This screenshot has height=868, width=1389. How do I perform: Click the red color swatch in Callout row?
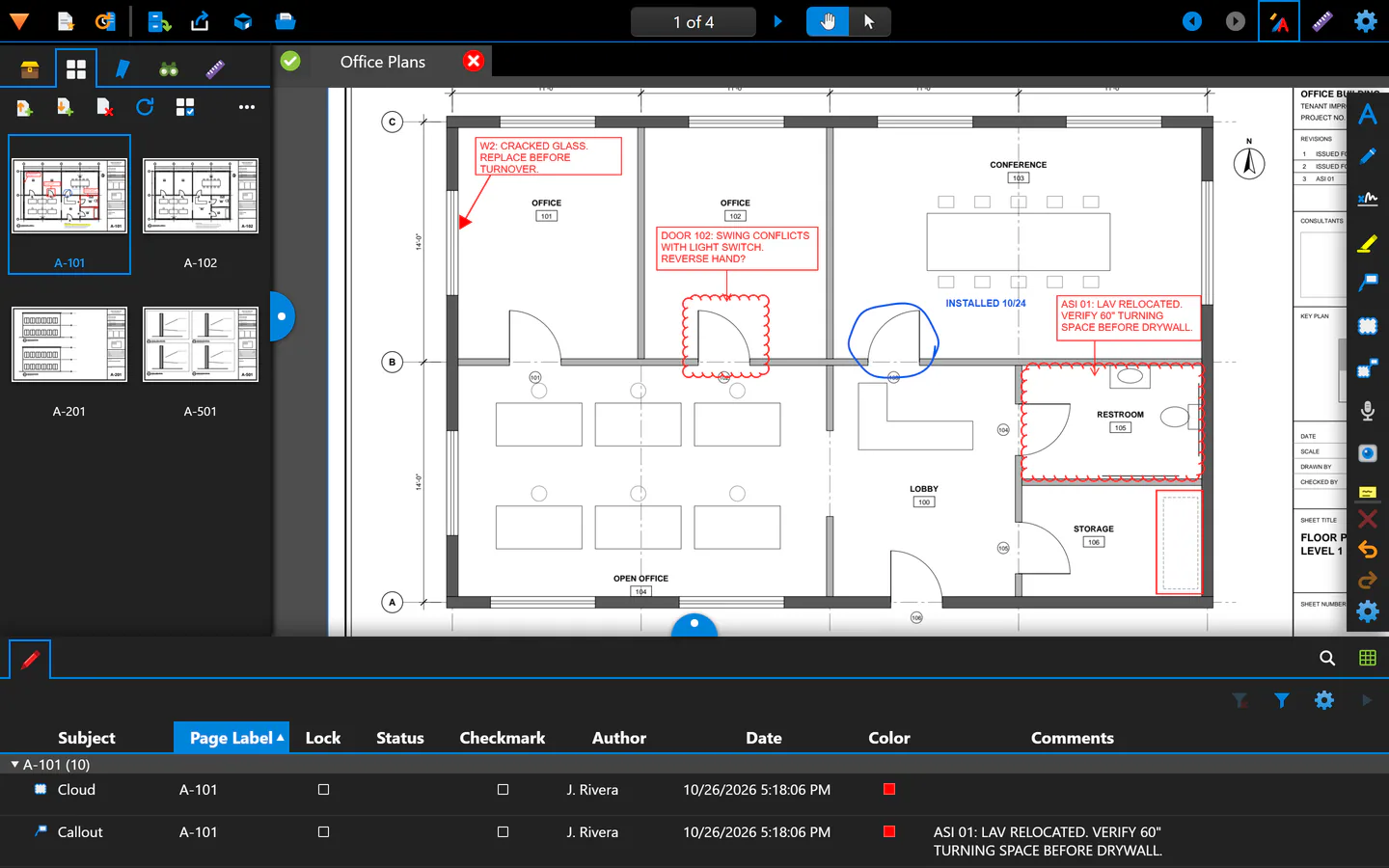[x=889, y=831]
